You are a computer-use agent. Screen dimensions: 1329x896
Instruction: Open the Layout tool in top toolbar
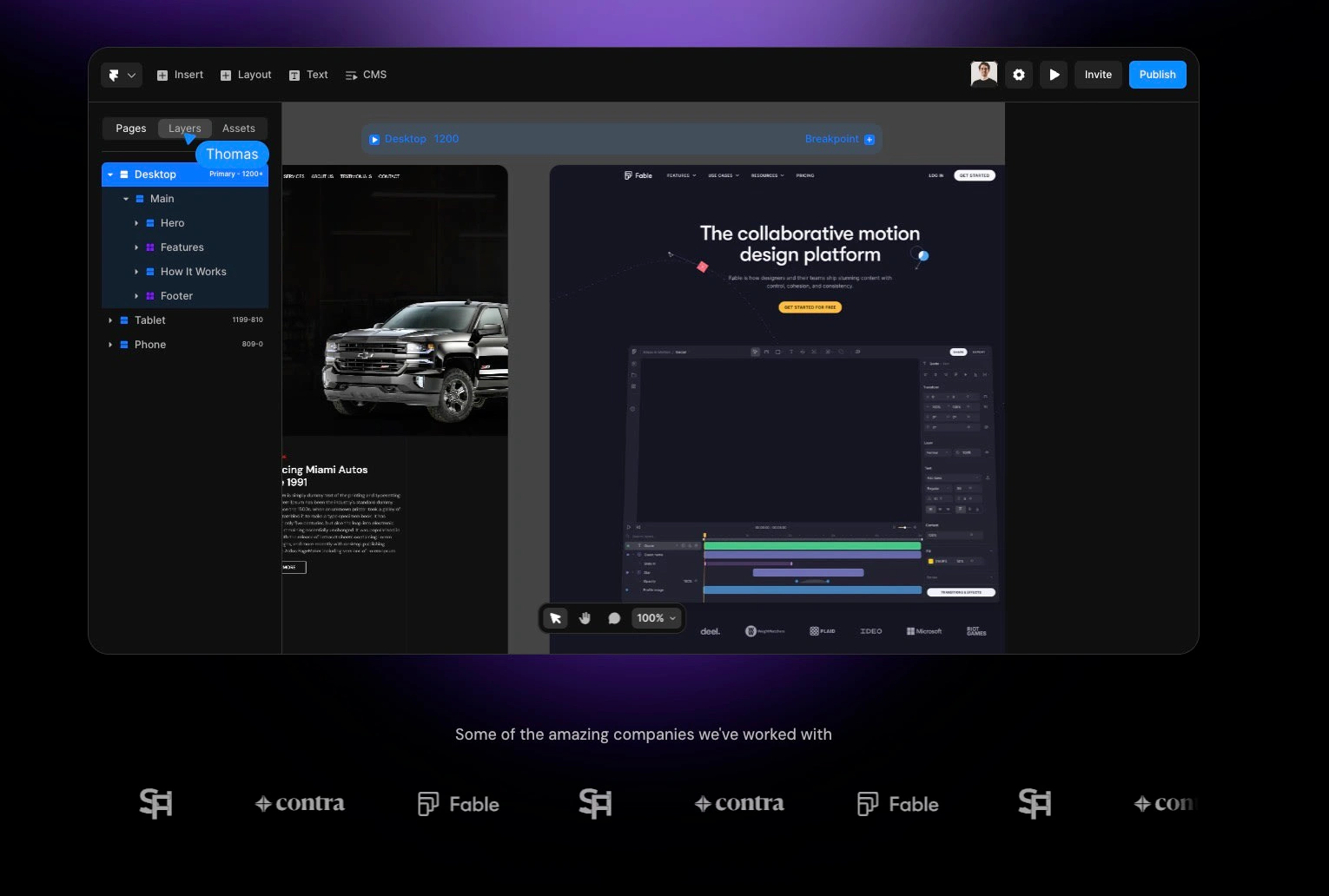(x=246, y=75)
